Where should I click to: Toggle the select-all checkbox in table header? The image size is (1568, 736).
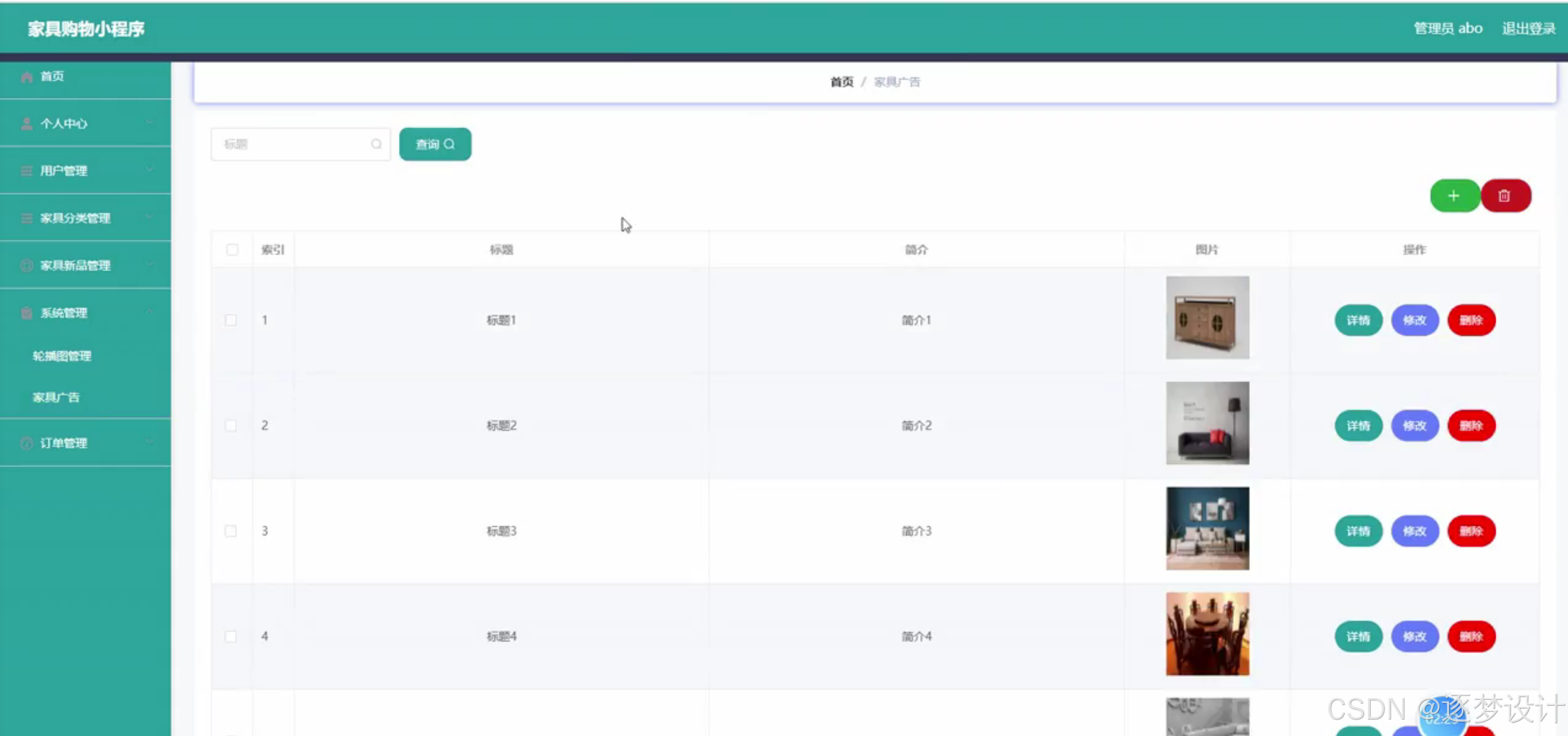tap(232, 250)
